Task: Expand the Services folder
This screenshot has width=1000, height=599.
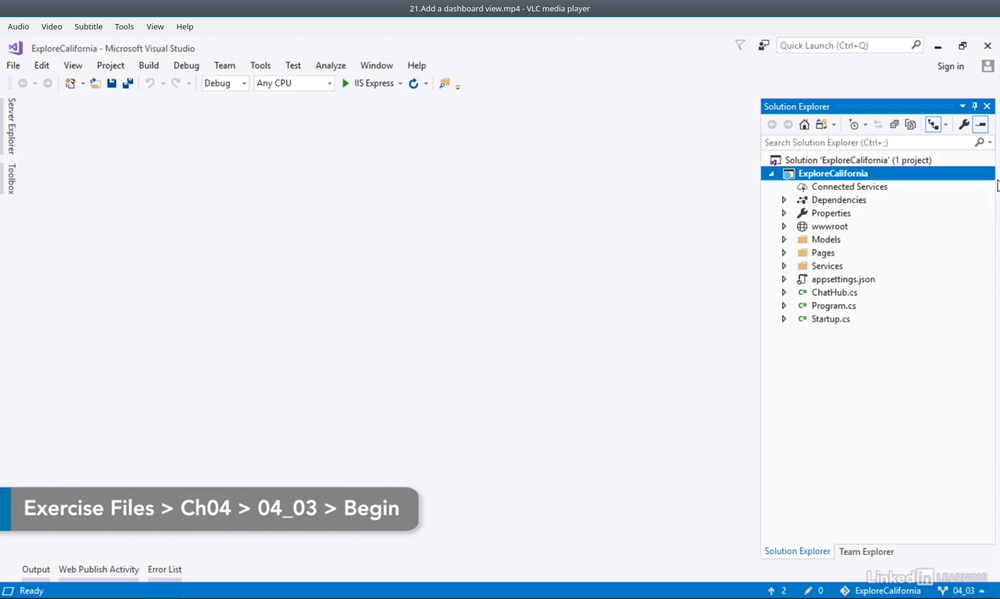Action: pos(784,266)
